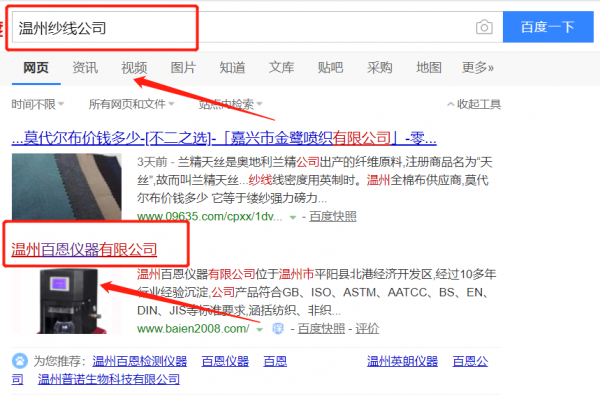Click the 百度一下 search button
This screenshot has width=600, height=396.
[548, 27]
